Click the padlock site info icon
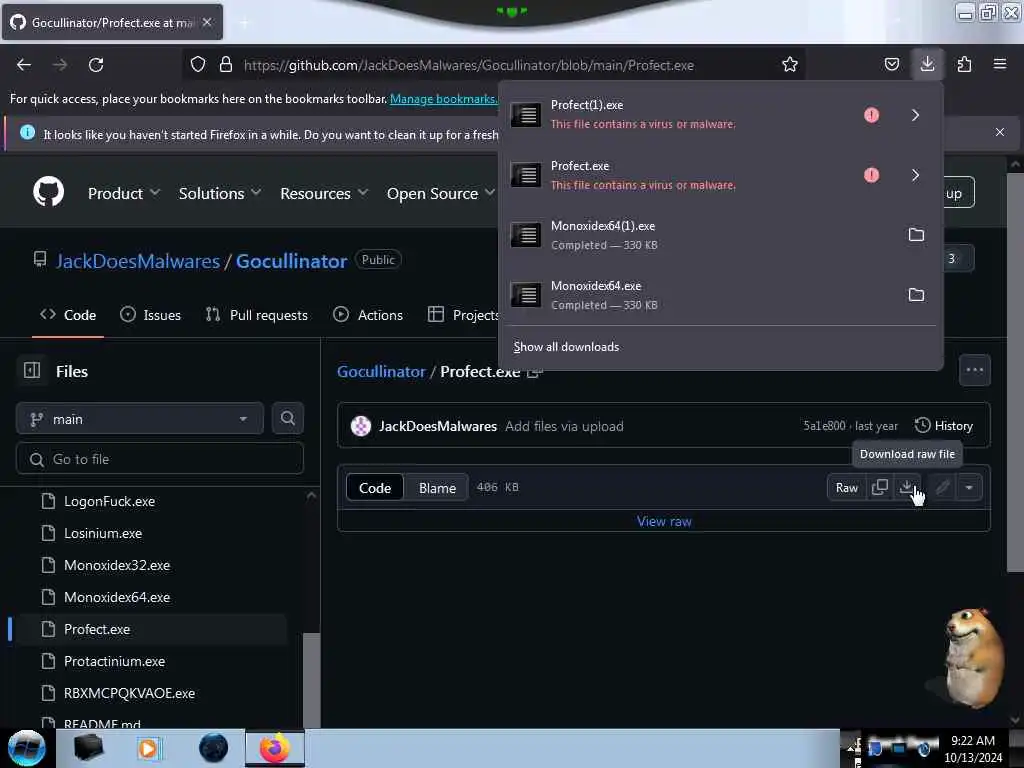Image resolution: width=1024 pixels, height=768 pixels. [x=226, y=65]
